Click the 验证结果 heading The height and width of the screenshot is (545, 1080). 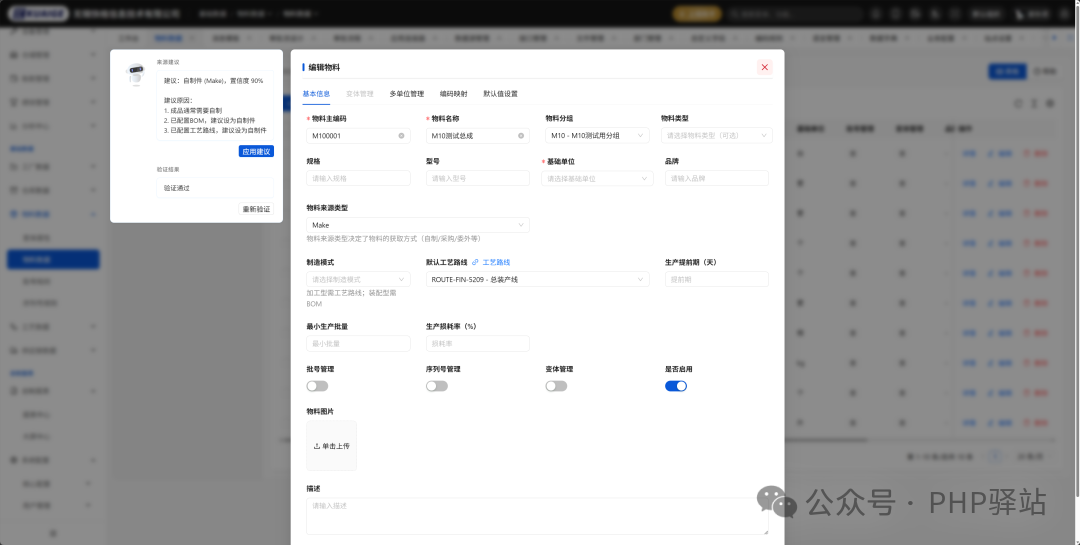(168, 169)
